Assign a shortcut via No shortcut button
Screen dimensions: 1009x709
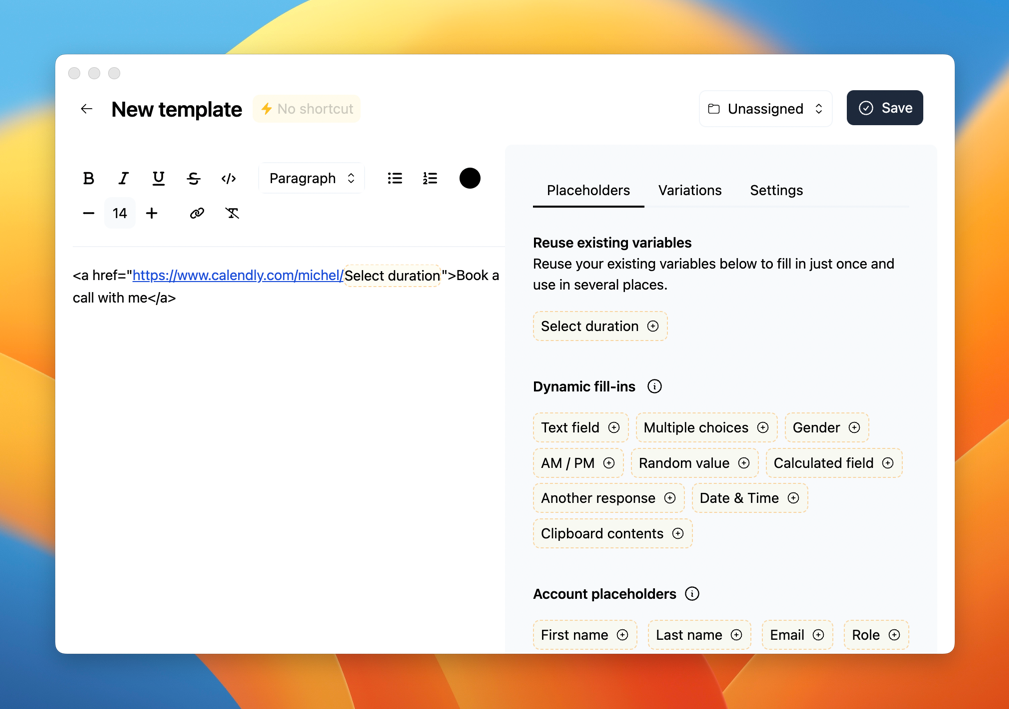tap(306, 108)
